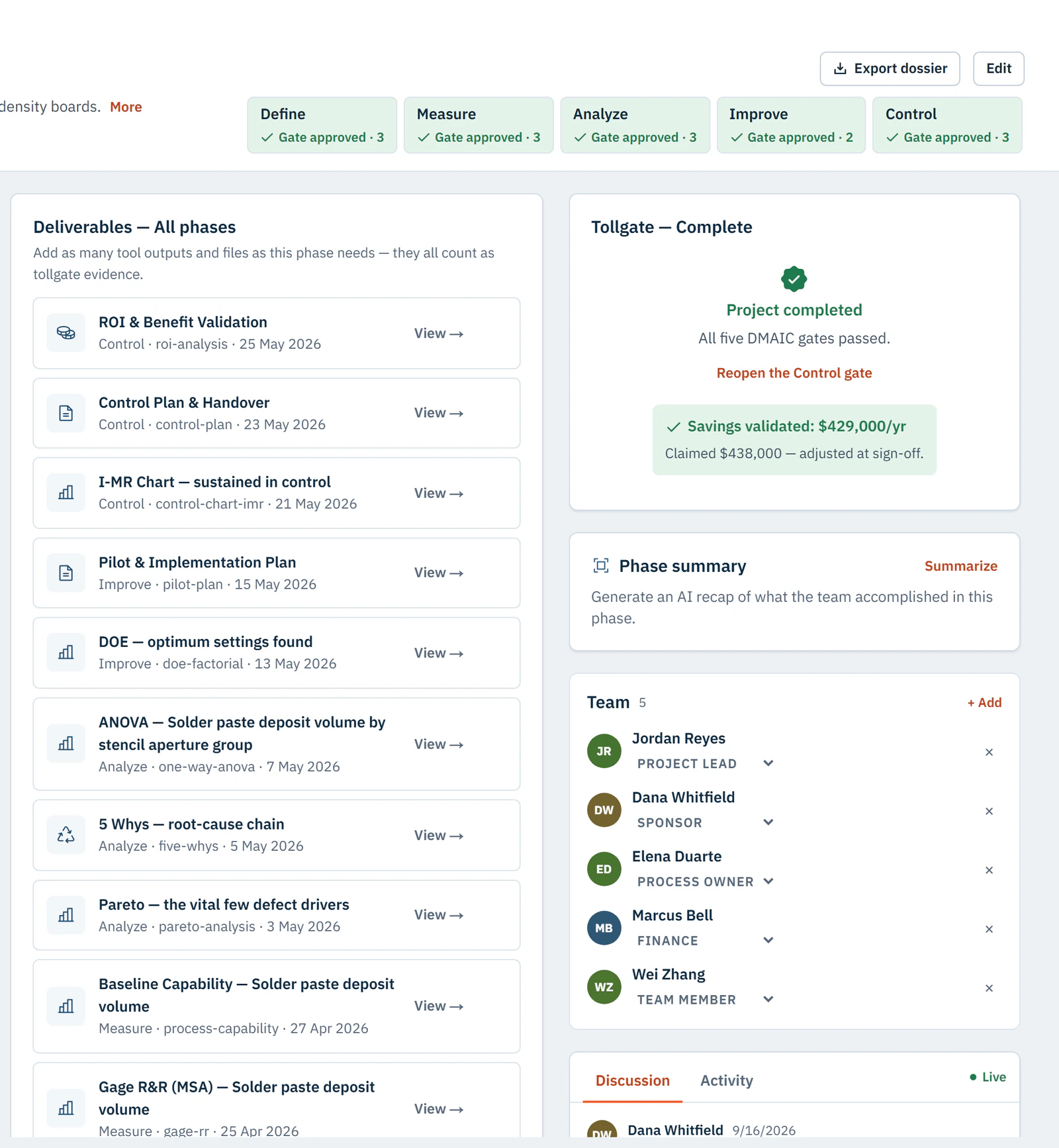Click the Export dossier button
This screenshot has height=1148, width=1059.
(890, 69)
